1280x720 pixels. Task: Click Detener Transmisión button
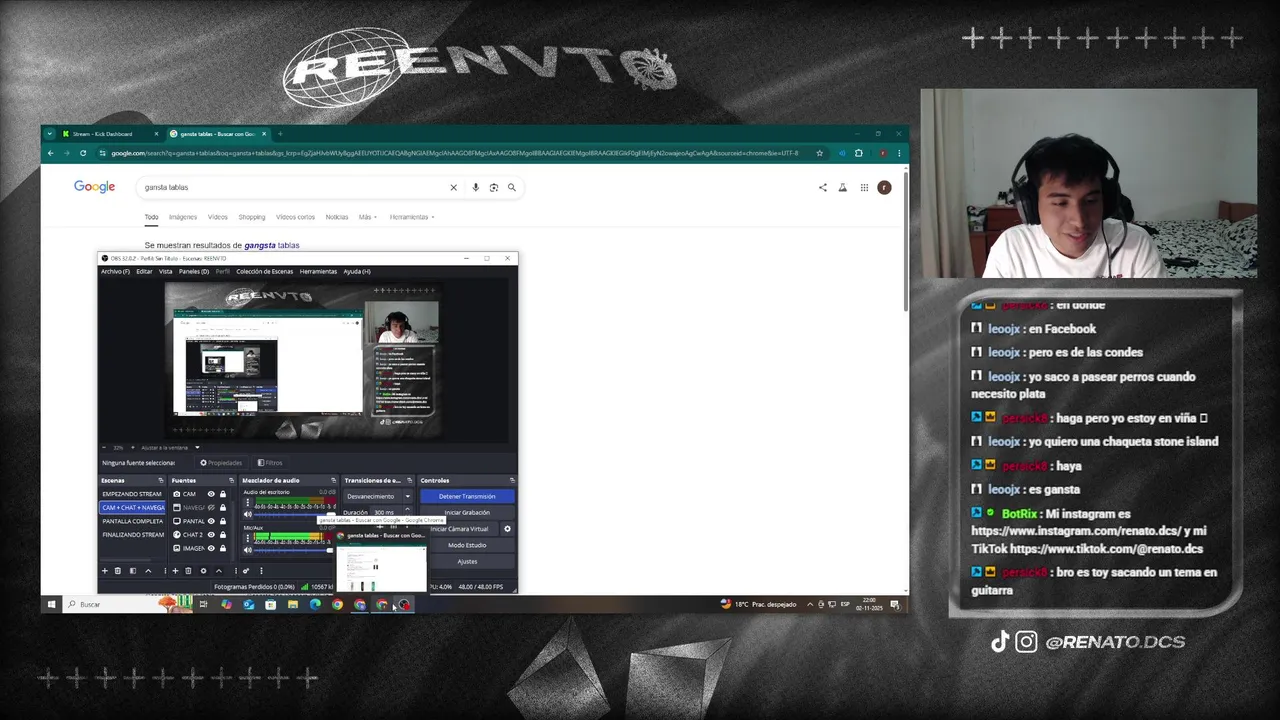point(467,496)
